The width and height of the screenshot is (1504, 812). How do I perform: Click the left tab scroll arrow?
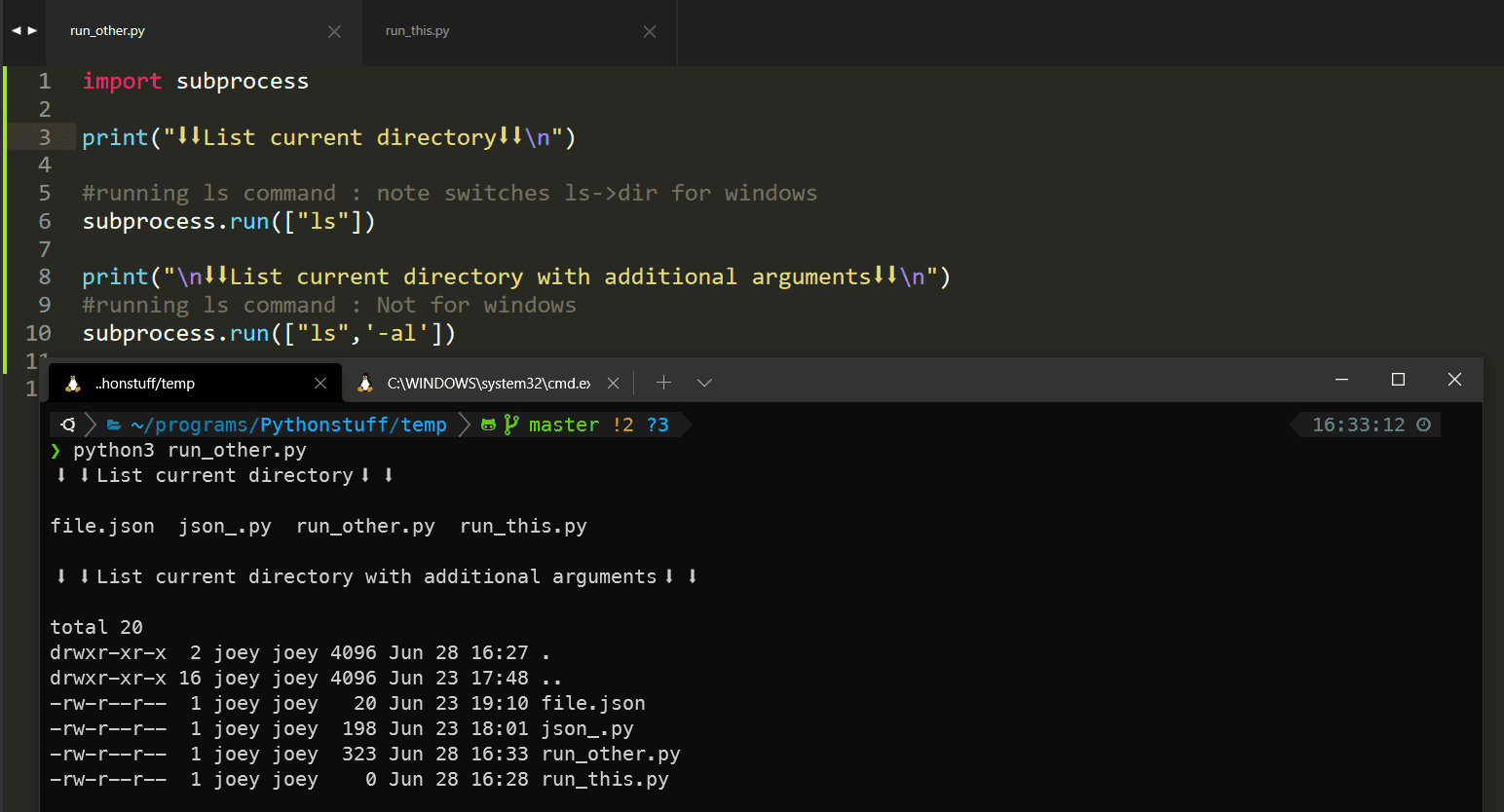[x=16, y=31]
